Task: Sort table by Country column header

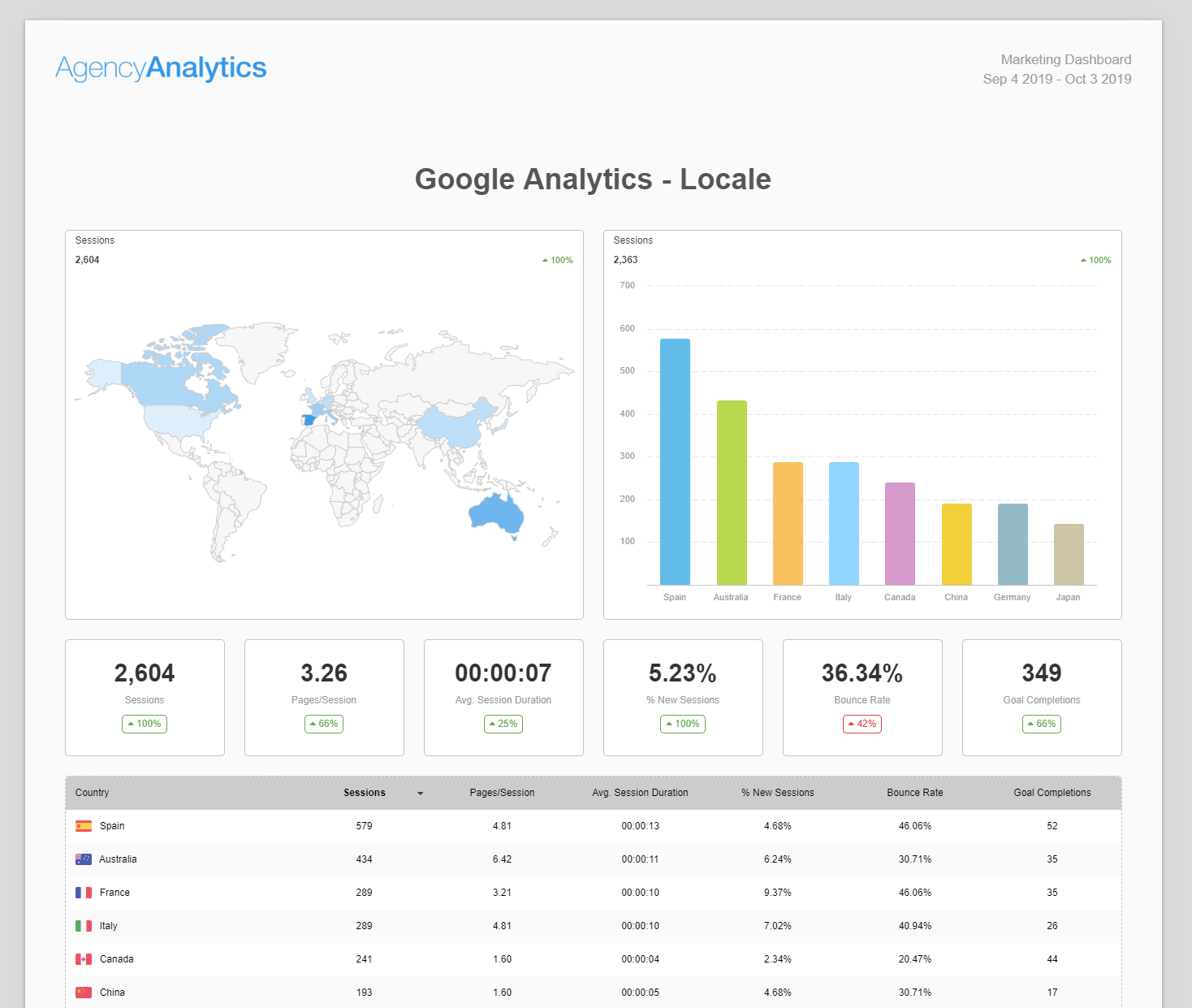Action: [x=92, y=793]
